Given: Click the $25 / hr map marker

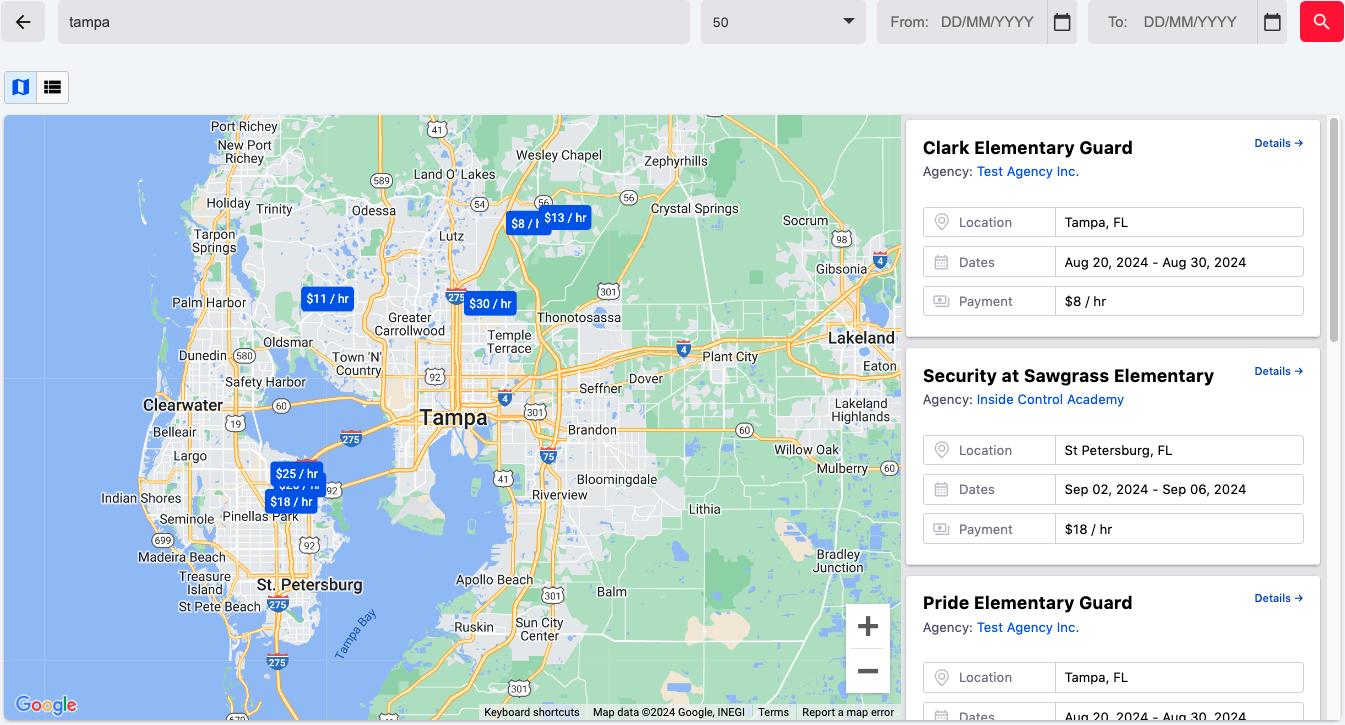Looking at the screenshot, I should coord(297,474).
